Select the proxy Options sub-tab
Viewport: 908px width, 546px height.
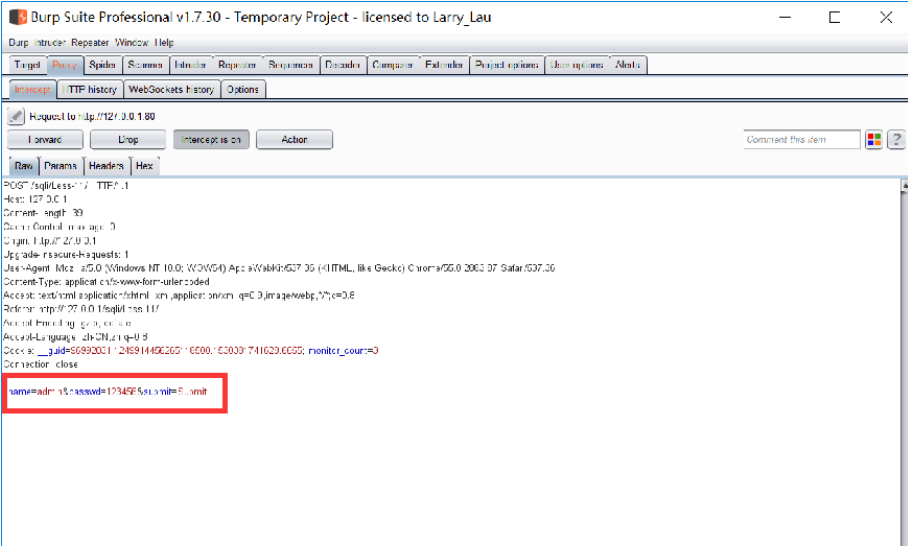(x=243, y=90)
